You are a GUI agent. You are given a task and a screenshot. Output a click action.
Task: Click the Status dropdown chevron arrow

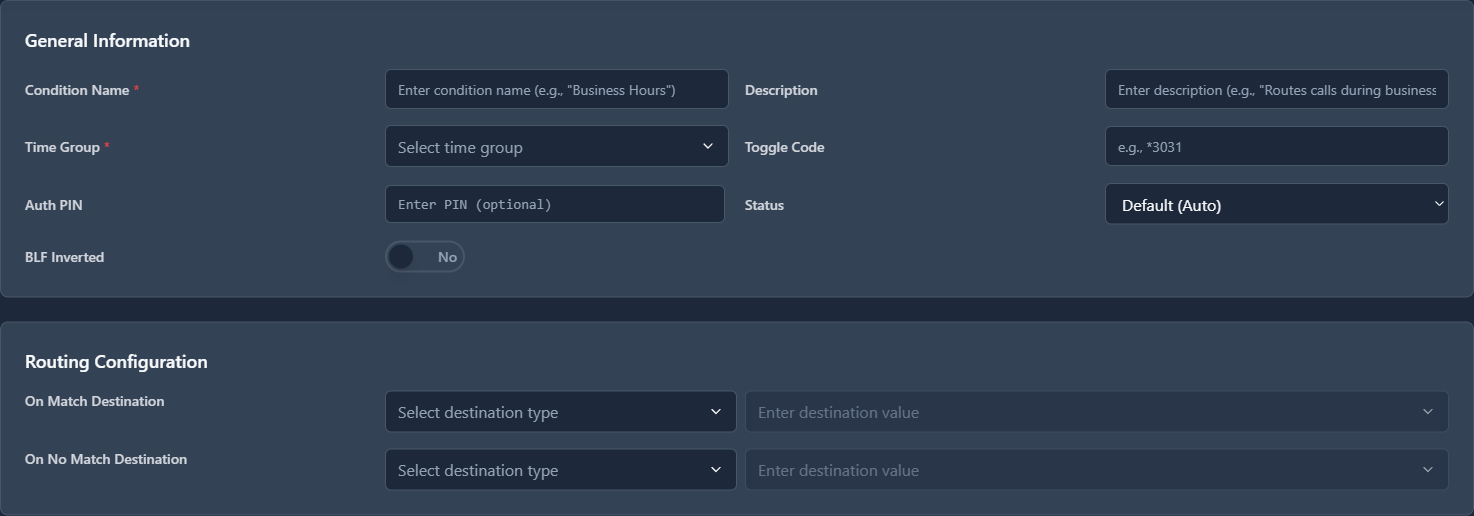pyautogui.click(x=1438, y=204)
